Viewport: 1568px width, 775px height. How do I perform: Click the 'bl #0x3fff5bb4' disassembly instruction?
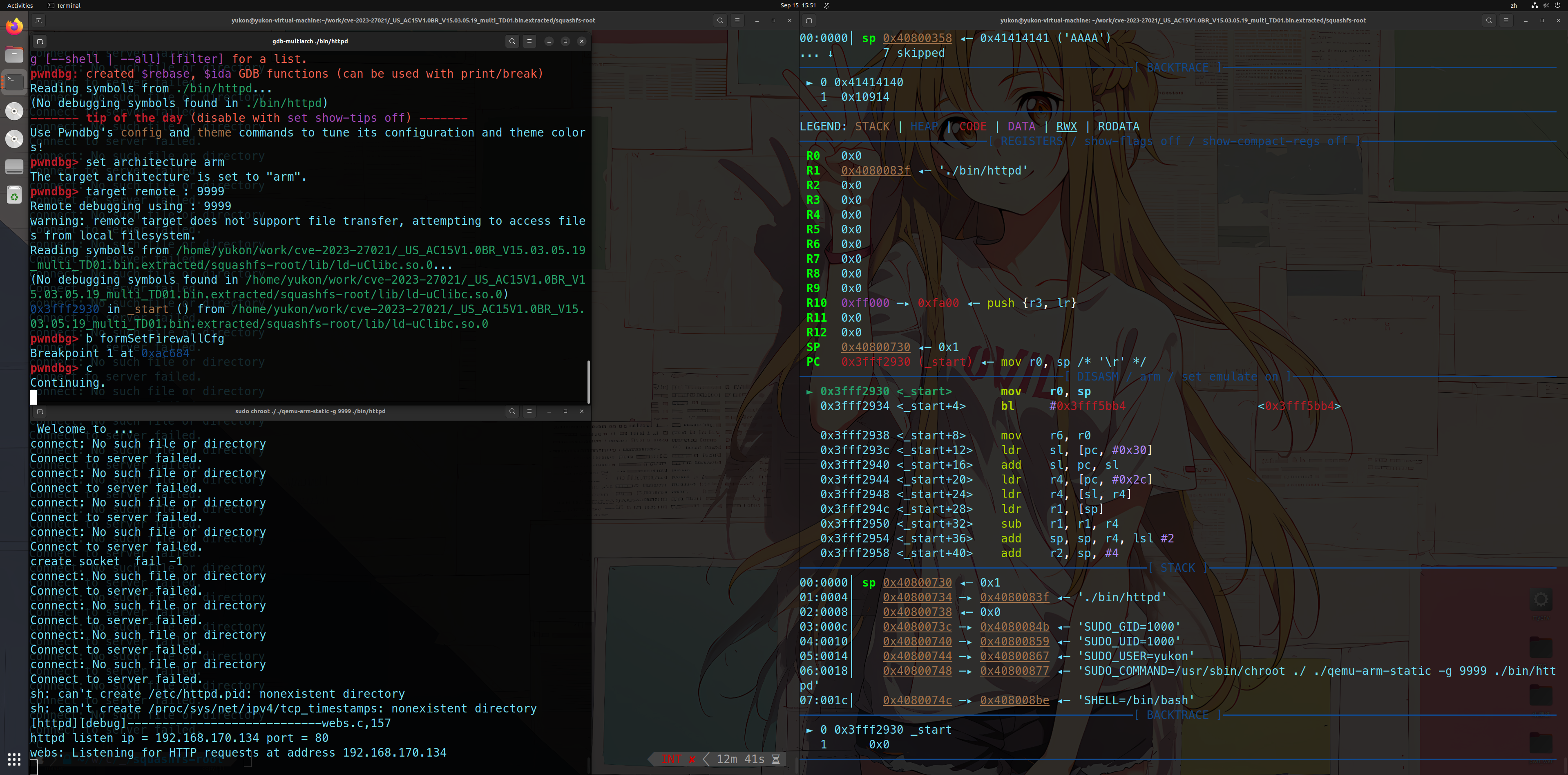tap(1063, 406)
